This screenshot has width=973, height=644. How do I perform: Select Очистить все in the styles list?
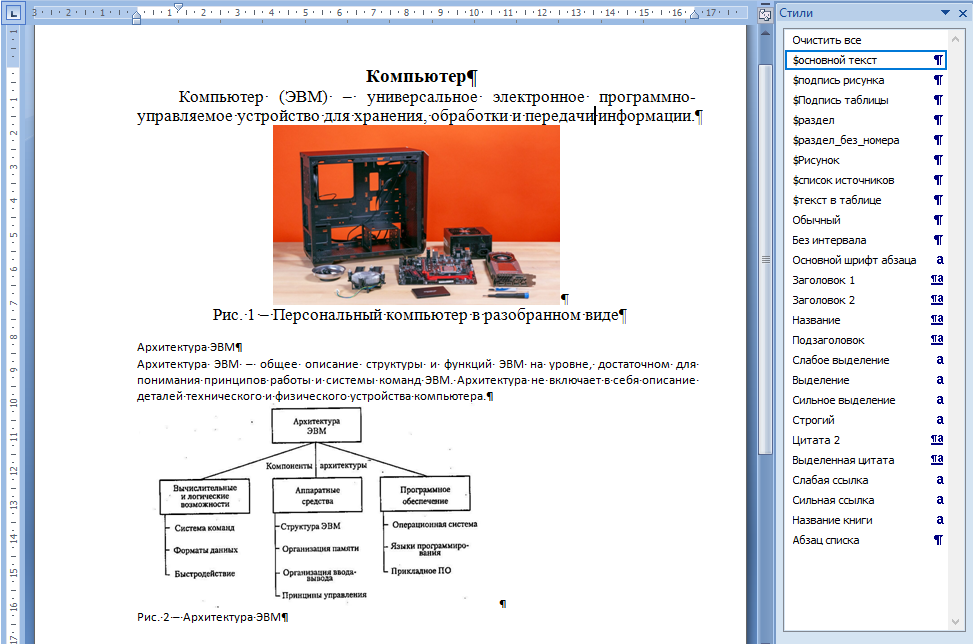click(x=865, y=40)
